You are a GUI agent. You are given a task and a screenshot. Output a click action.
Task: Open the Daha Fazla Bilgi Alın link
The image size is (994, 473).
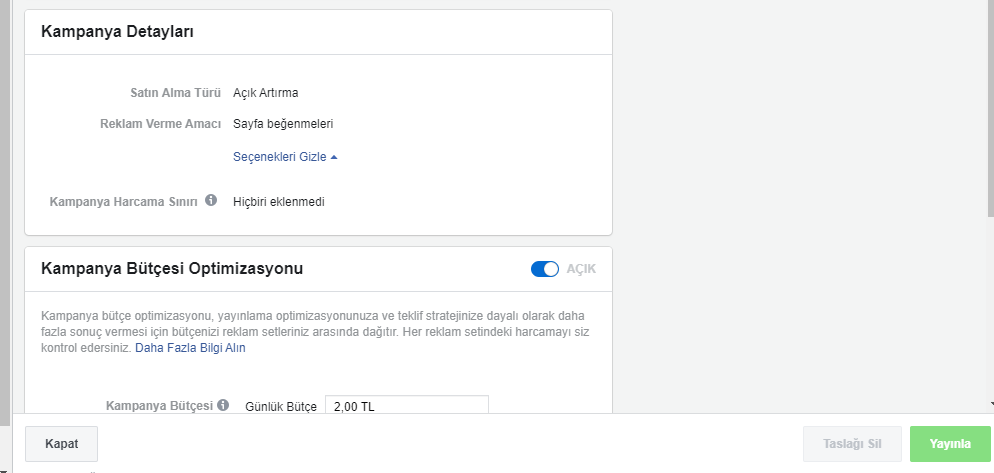point(190,348)
